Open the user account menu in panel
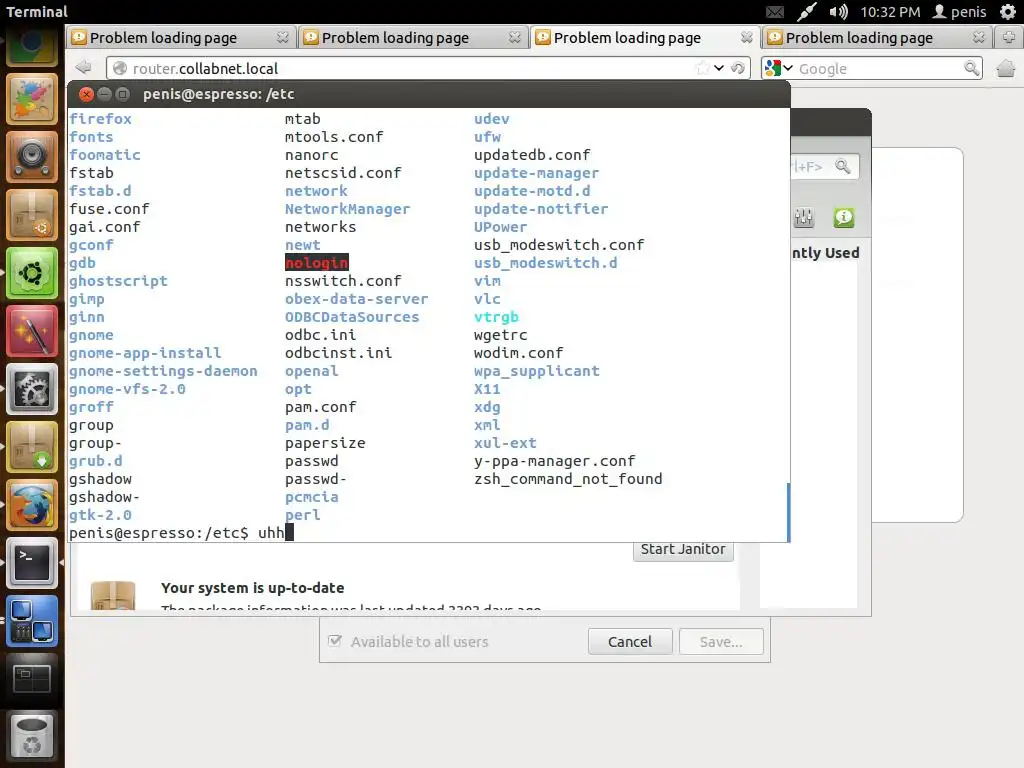Viewport: 1024px width, 768px height. [x=959, y=12]
